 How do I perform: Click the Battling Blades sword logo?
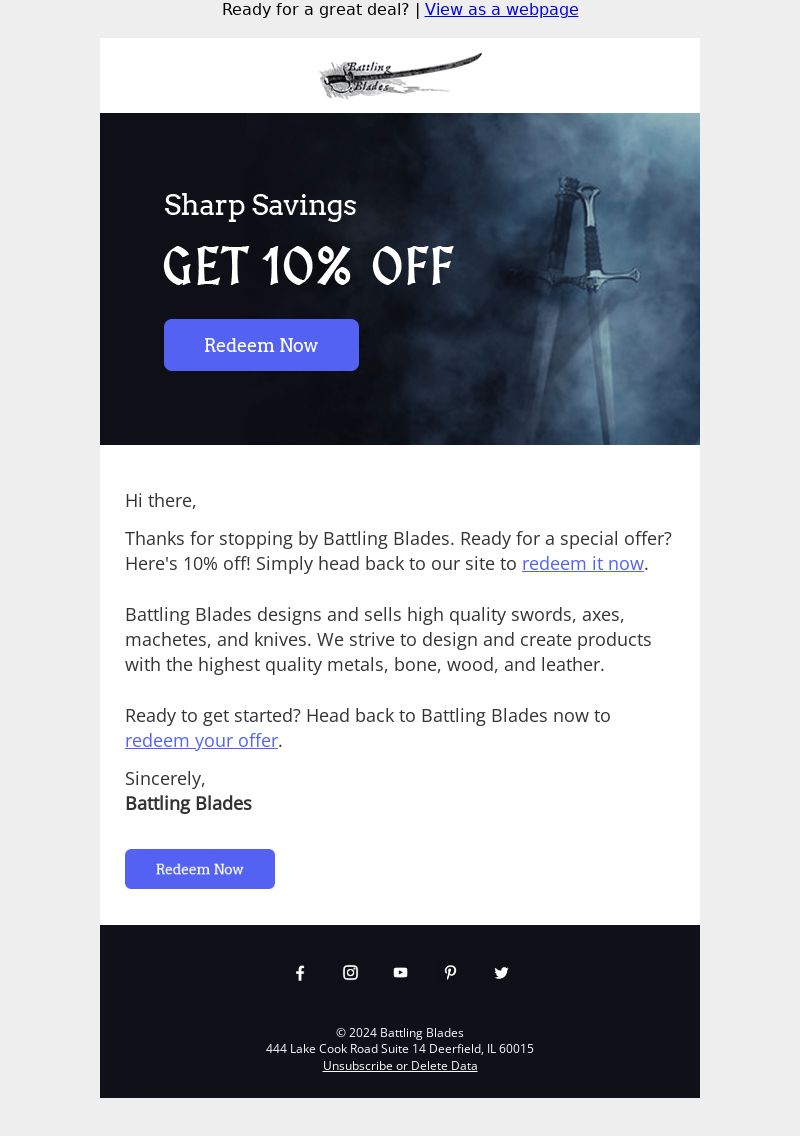pyautogui.click(x=400, y=75)
